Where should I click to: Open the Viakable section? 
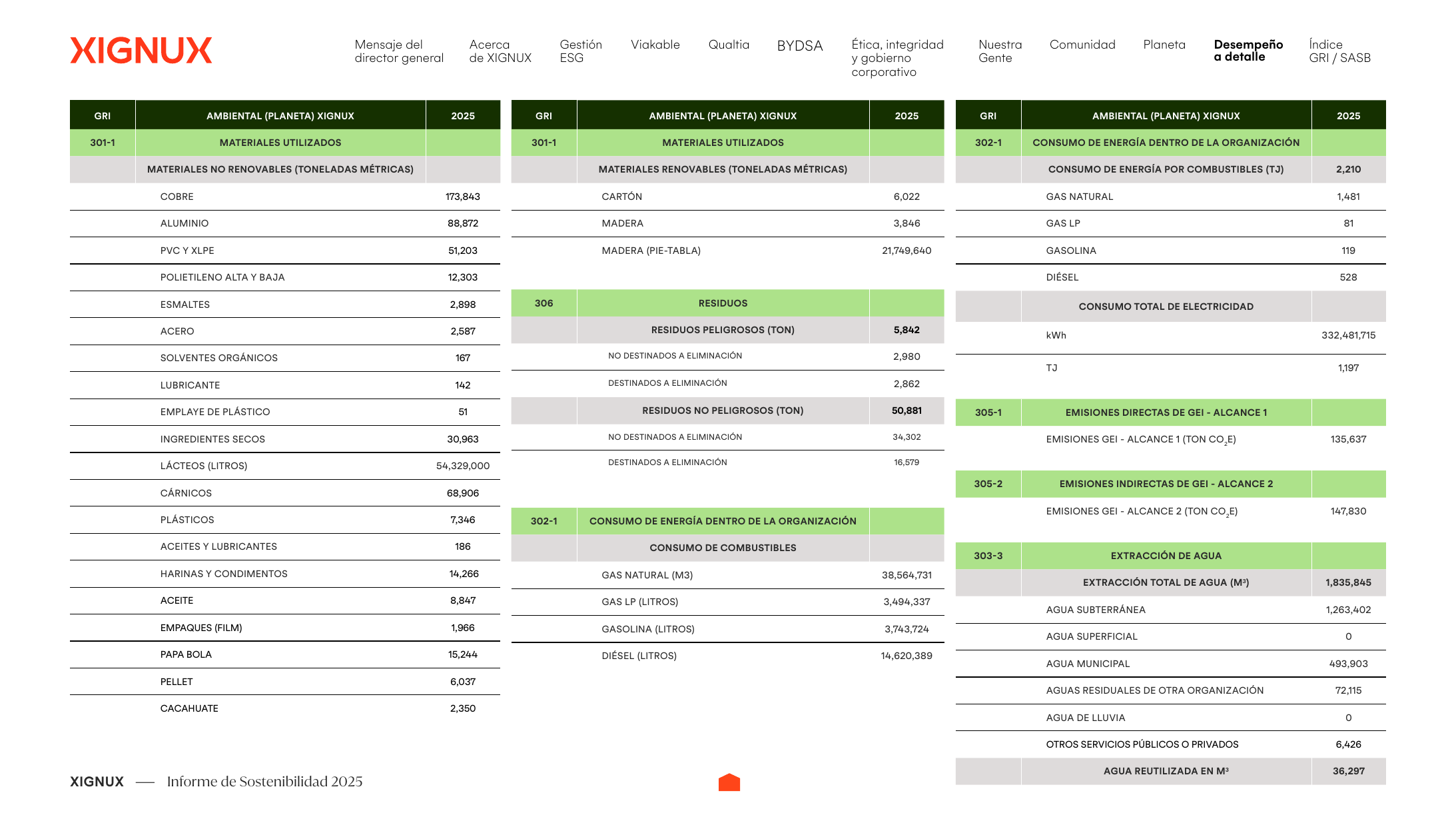click(x=655, y=45)
